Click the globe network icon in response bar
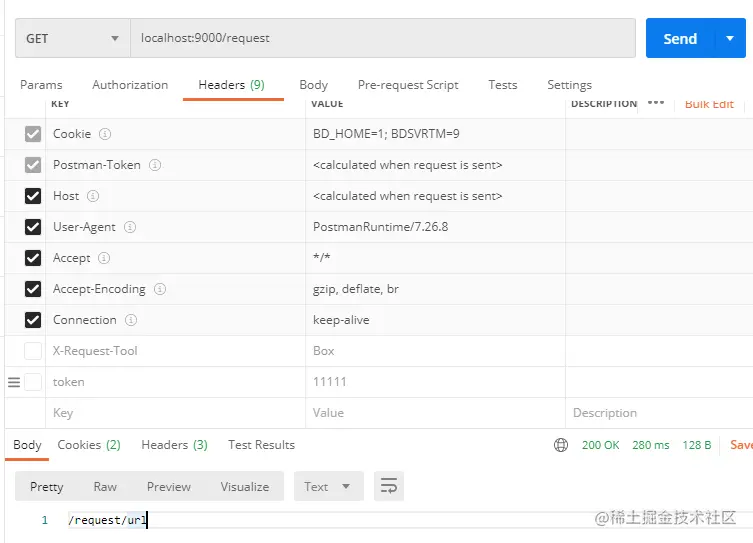This screenshot has width=753, height=543. (560, 445)
